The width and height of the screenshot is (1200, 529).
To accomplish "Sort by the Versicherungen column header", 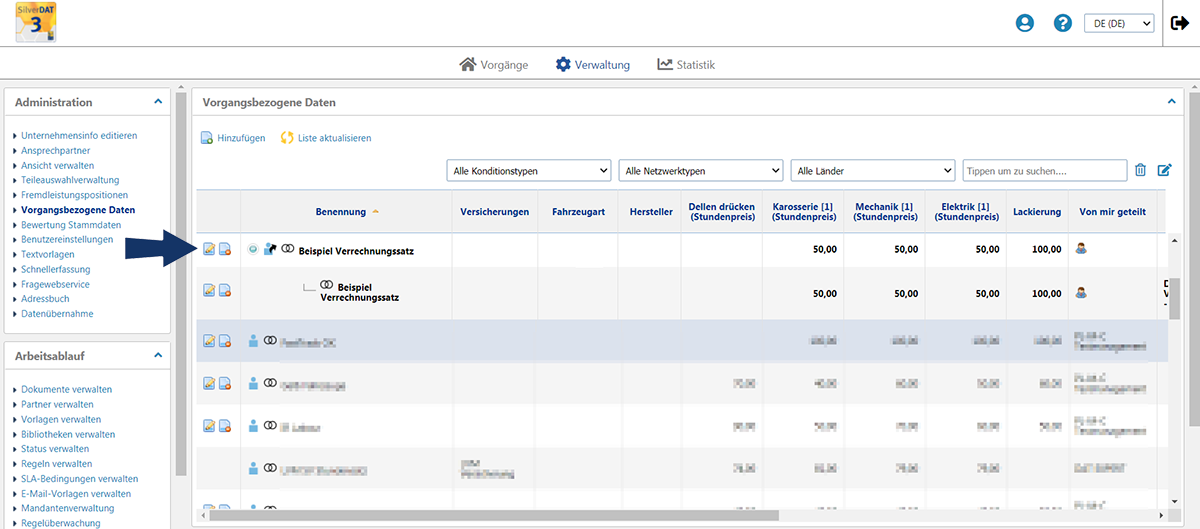I will point(494,212).
